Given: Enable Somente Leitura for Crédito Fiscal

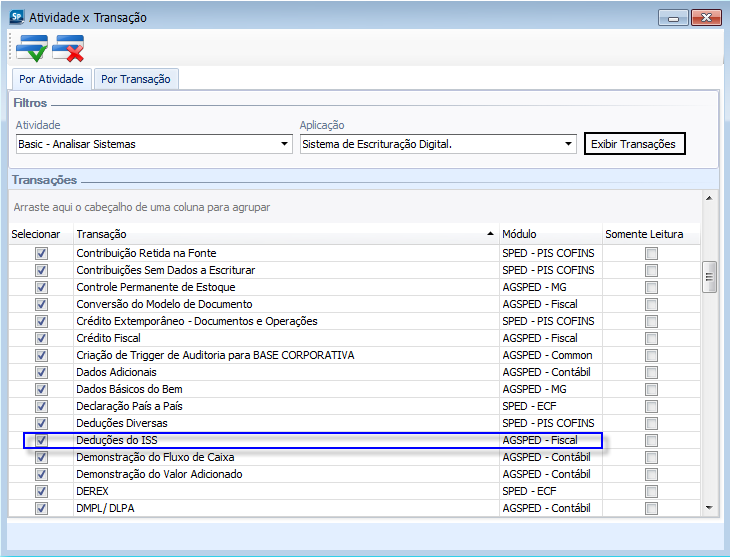Looking at the screenshot, I should 651,339.
